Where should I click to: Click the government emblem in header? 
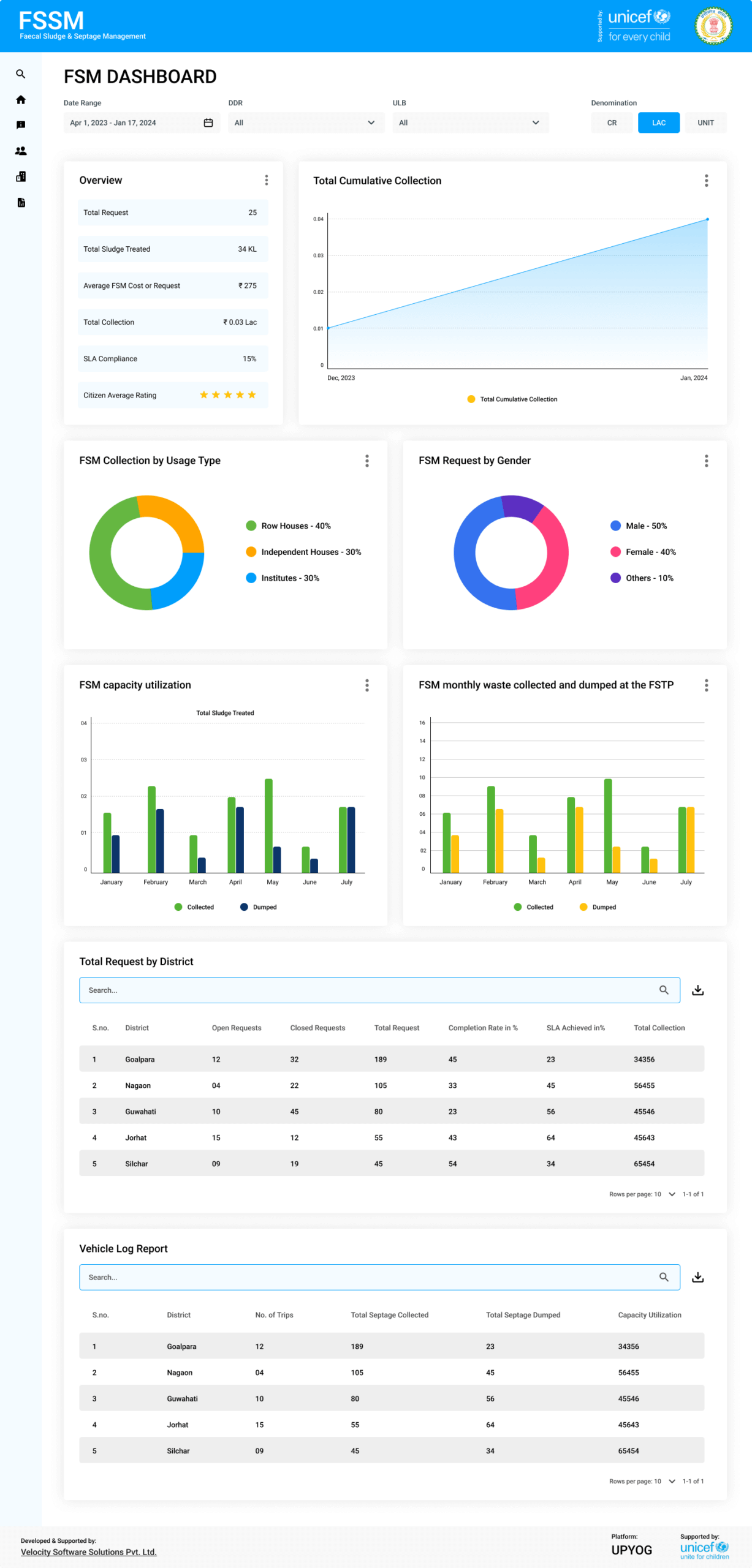[713, 26]
